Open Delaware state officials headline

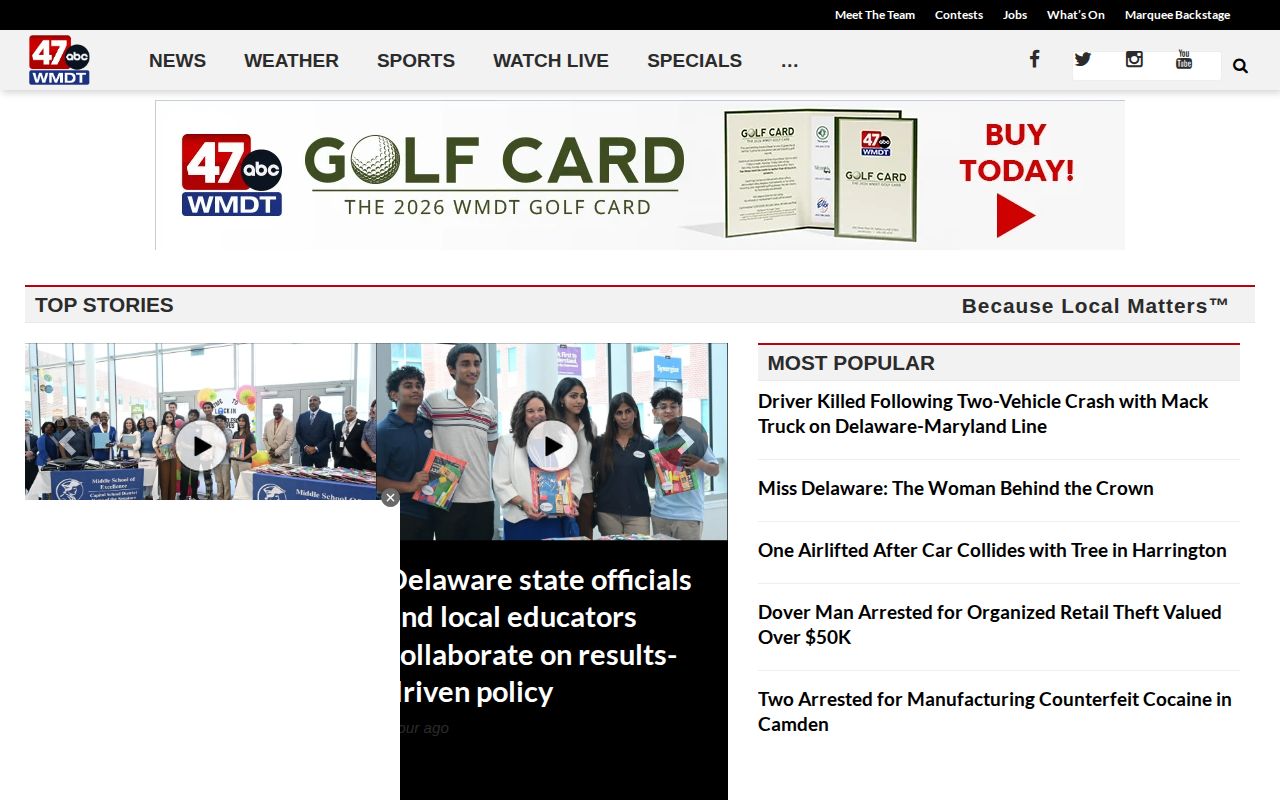pyautogui.click(x=544, y=635)
